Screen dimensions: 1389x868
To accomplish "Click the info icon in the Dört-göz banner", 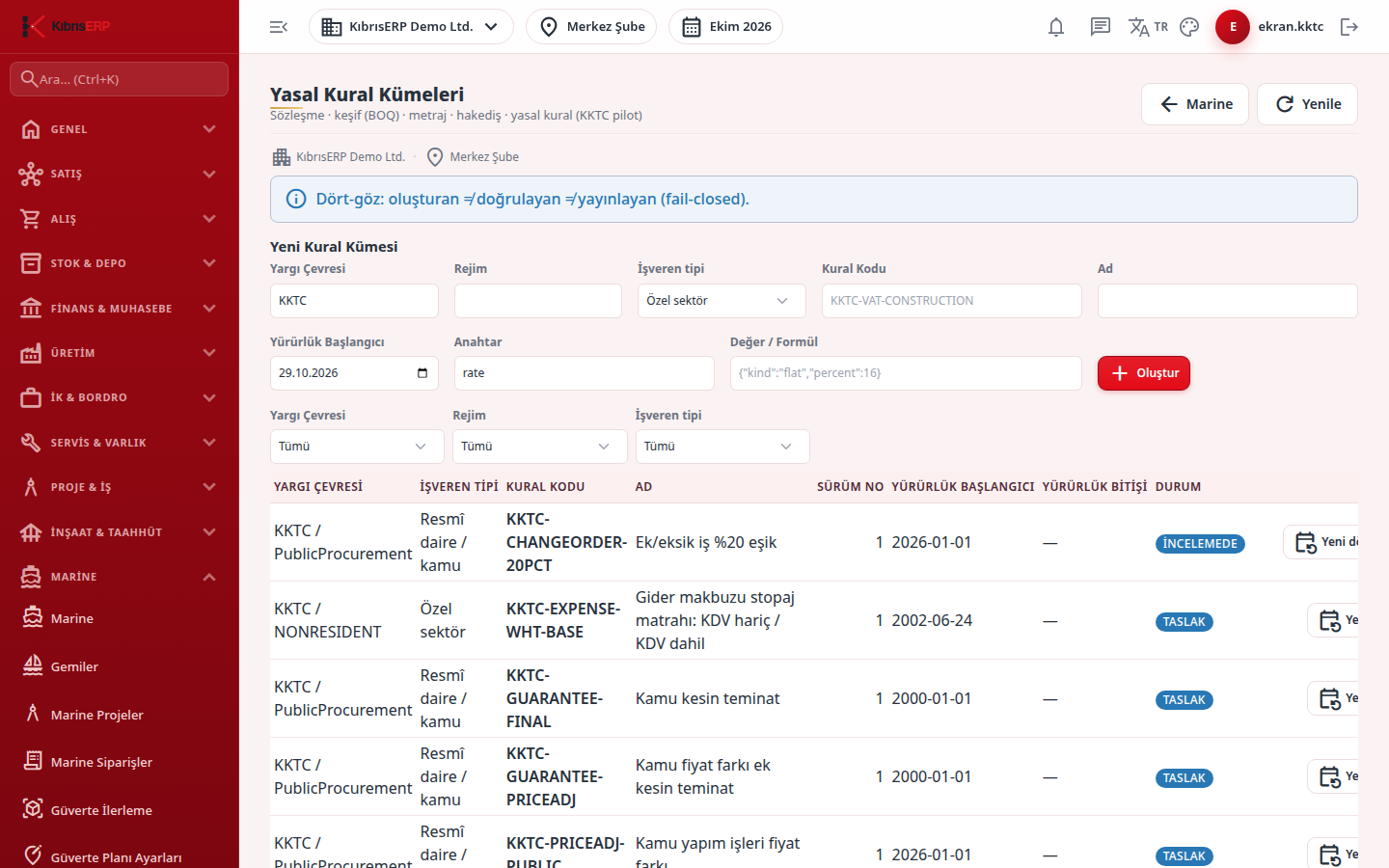I will coord(296,200).
